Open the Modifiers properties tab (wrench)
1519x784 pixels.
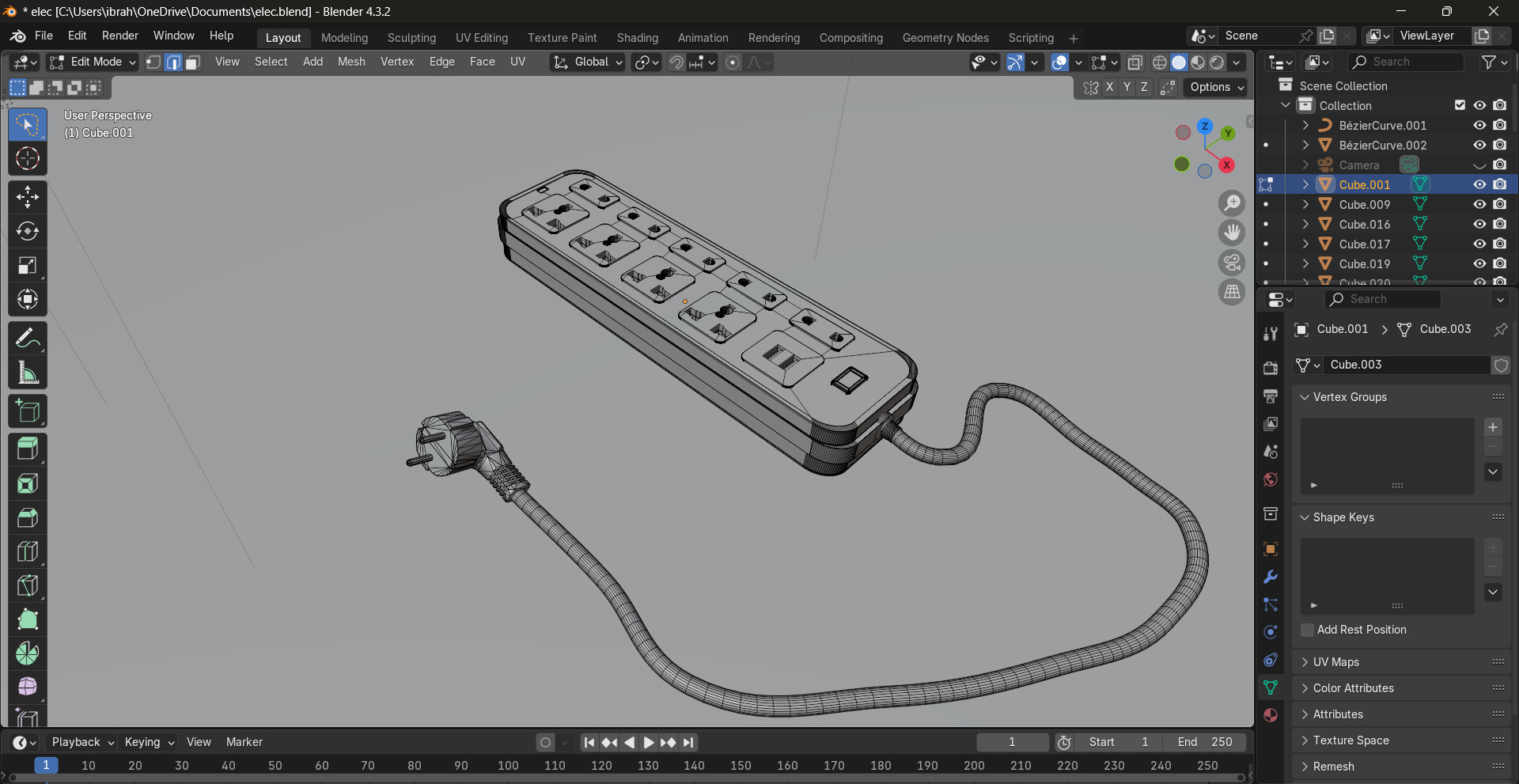pyautogui.click(x=1271, y=577)
